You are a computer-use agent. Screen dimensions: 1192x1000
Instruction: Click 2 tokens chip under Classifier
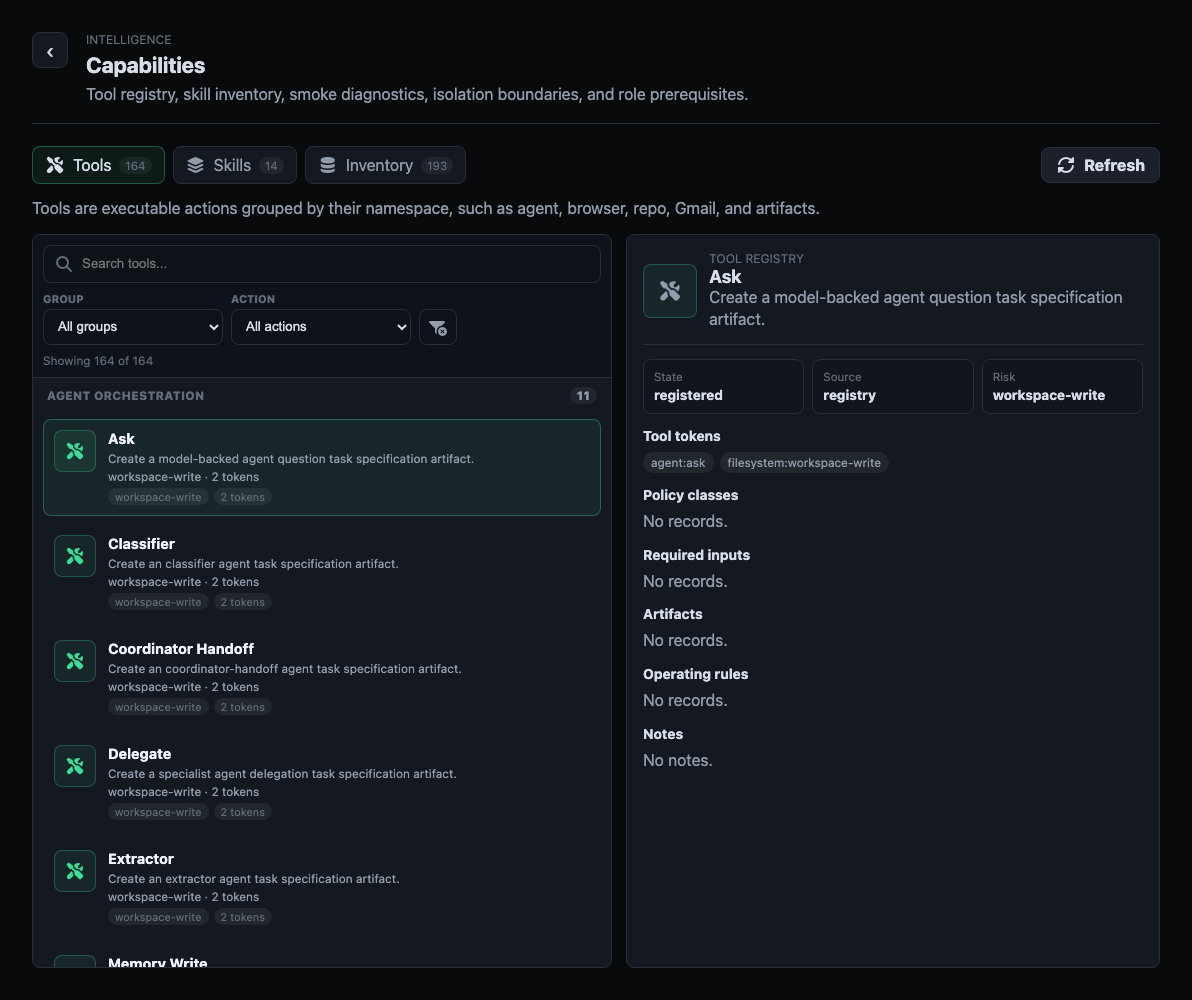[x=243, y=602]
